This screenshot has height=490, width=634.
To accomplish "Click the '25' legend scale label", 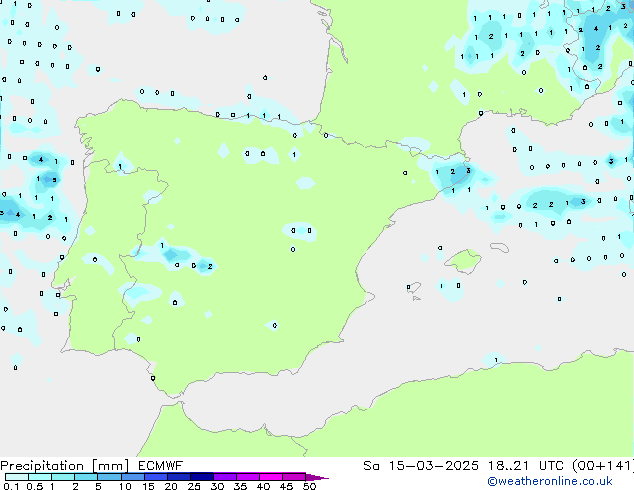I will click(x=194, y=486).
